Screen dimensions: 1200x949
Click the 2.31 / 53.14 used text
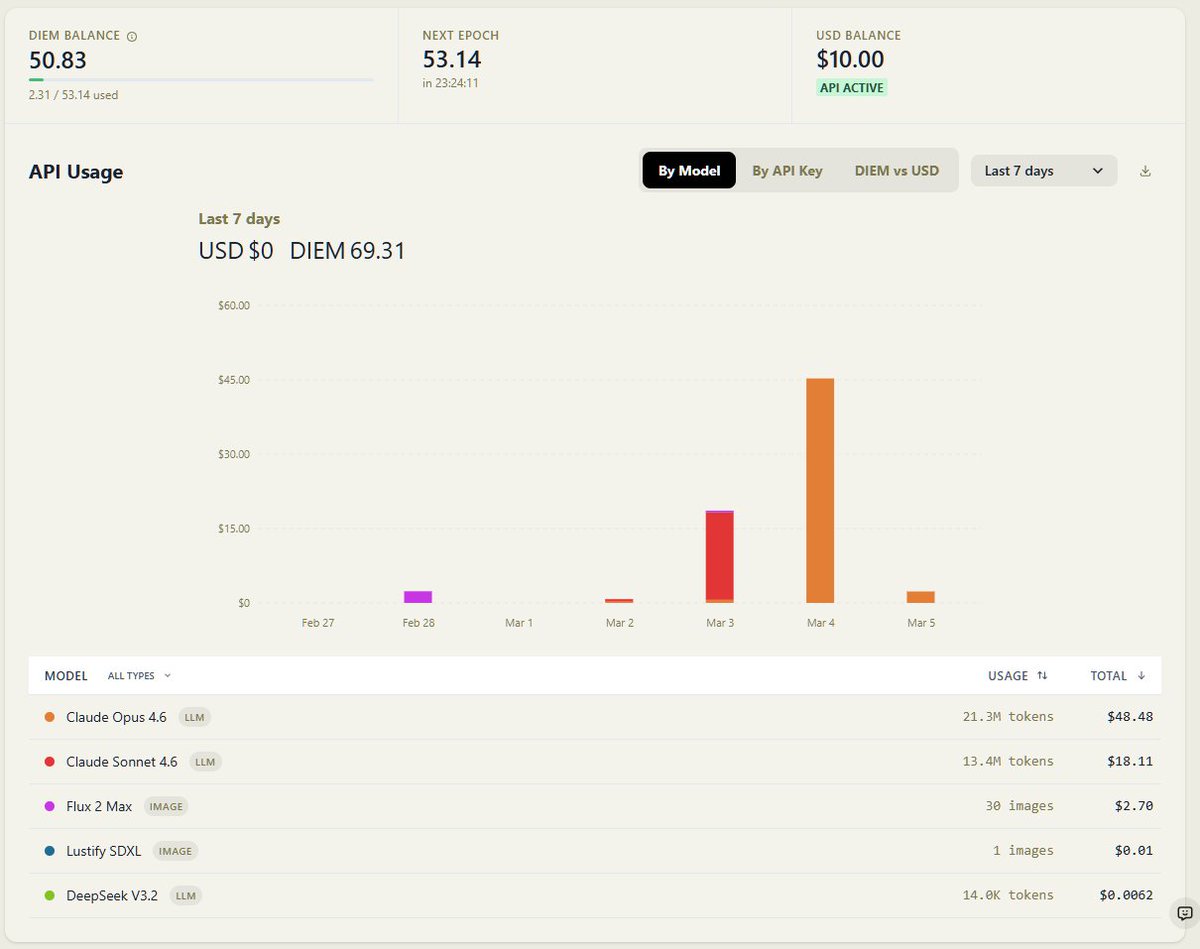coord(74,96)
